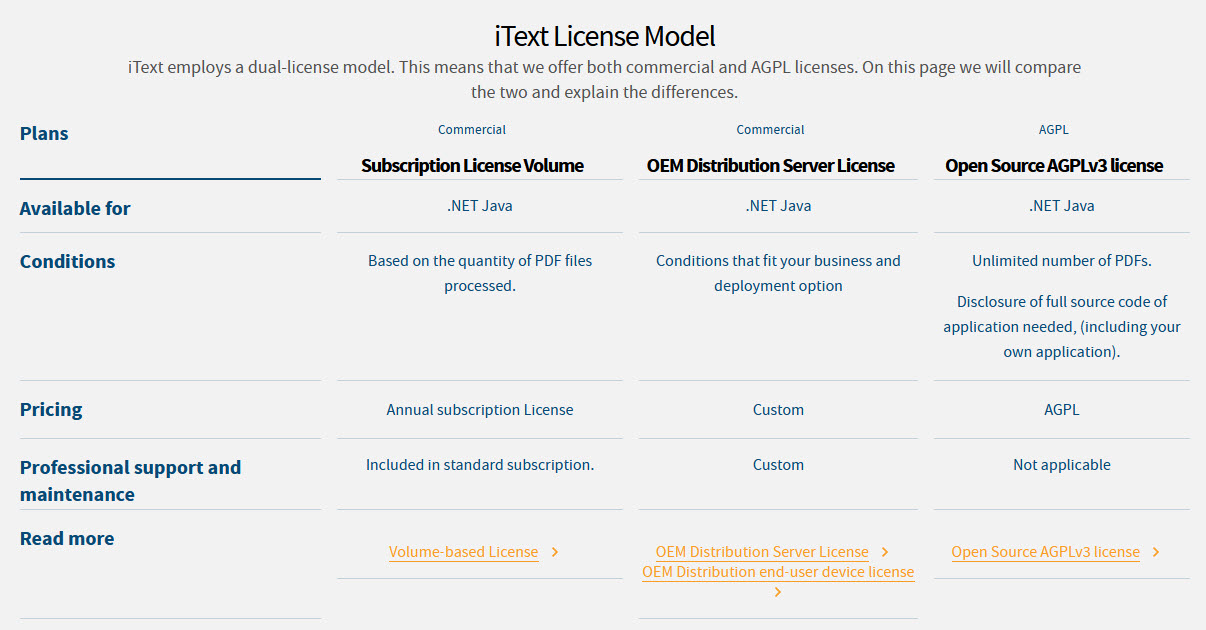Click the Pricing row label
Viewport: 1206px width, 630px height.
[50, 409]
